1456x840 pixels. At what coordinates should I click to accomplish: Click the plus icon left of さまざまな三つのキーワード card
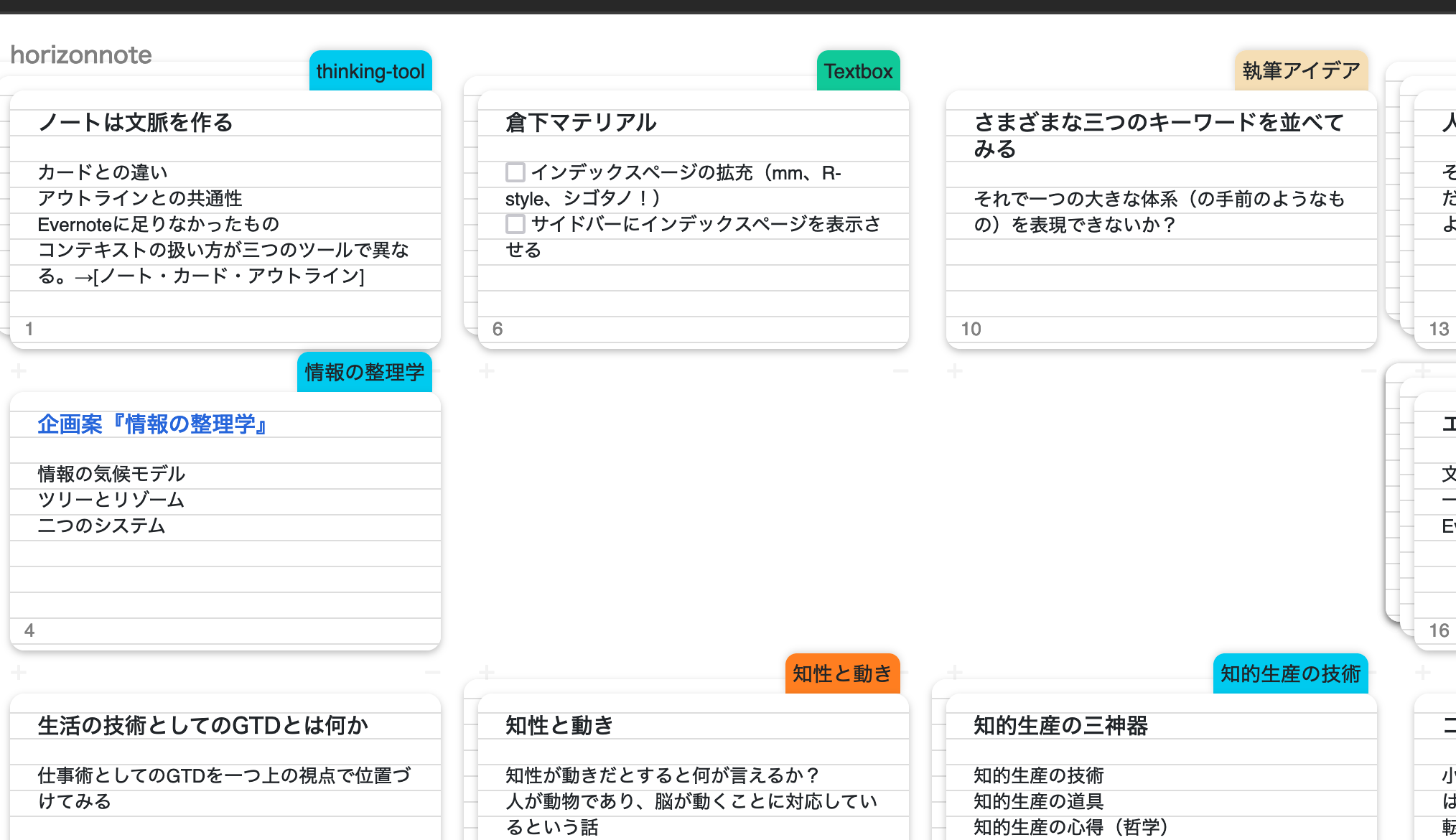955,371
